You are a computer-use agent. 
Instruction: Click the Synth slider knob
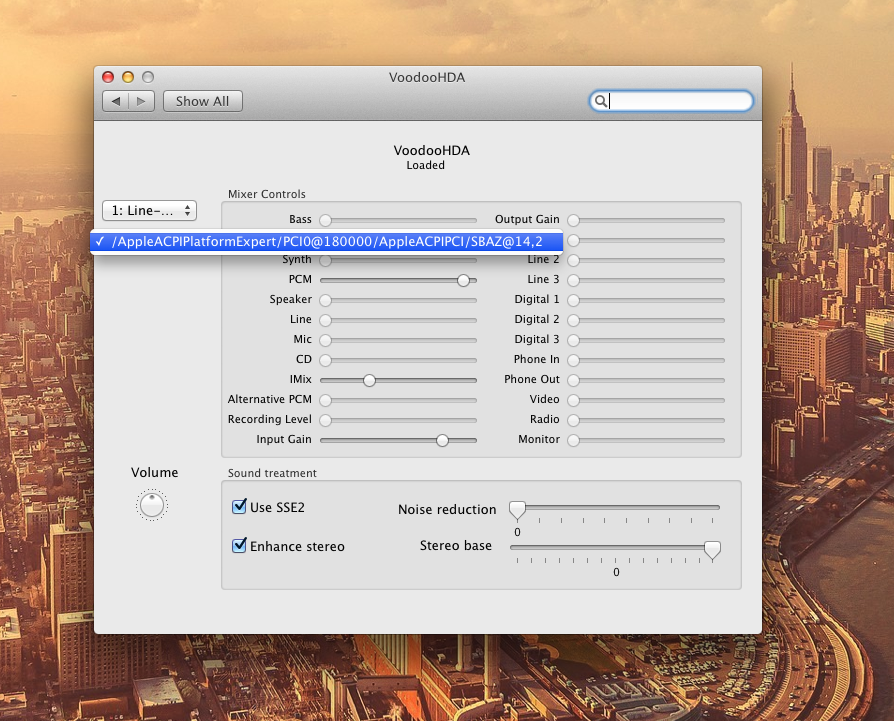(326, 260)
